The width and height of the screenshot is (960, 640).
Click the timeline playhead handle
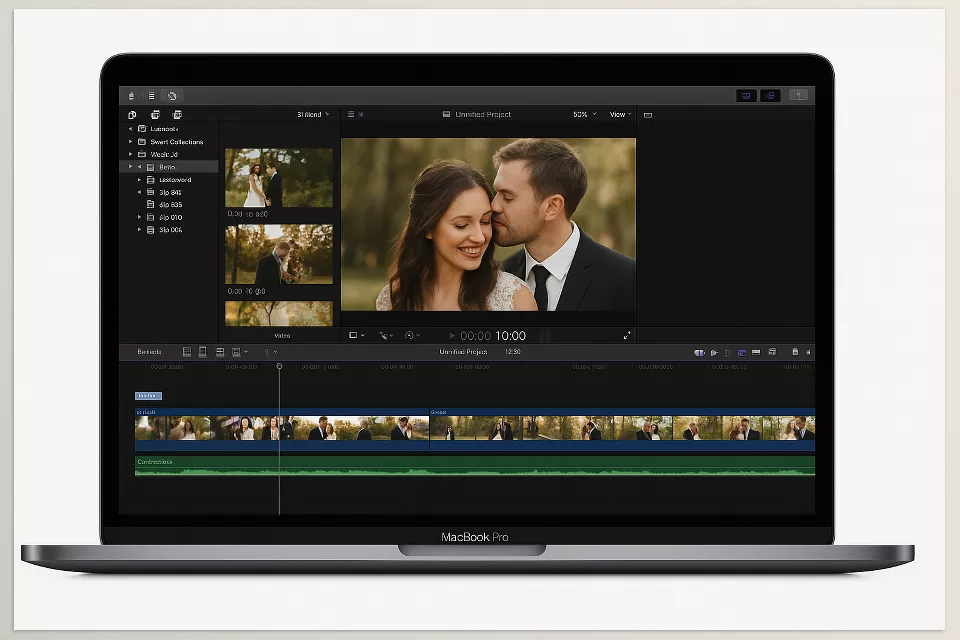pyautogui.click(x=279, y=366)
